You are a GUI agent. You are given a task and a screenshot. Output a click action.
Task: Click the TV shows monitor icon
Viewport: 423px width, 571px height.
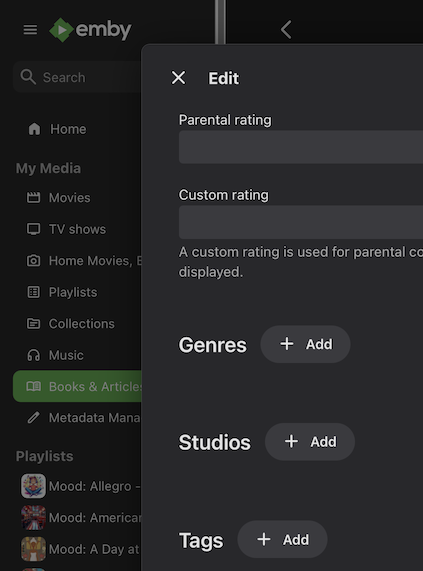(33, 229)
